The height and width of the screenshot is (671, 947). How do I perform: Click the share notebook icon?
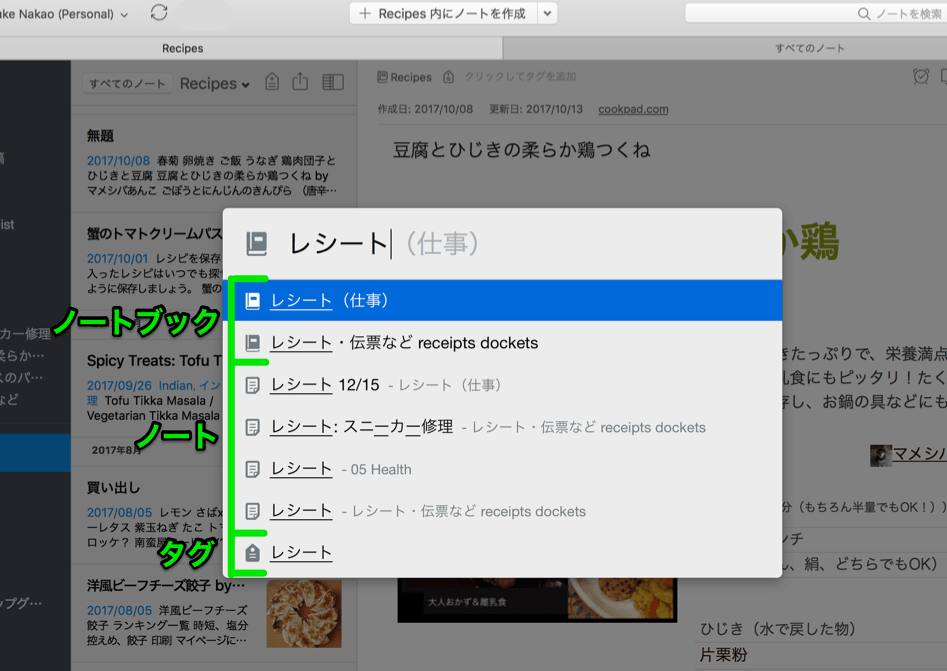click(x=300, y=81)
